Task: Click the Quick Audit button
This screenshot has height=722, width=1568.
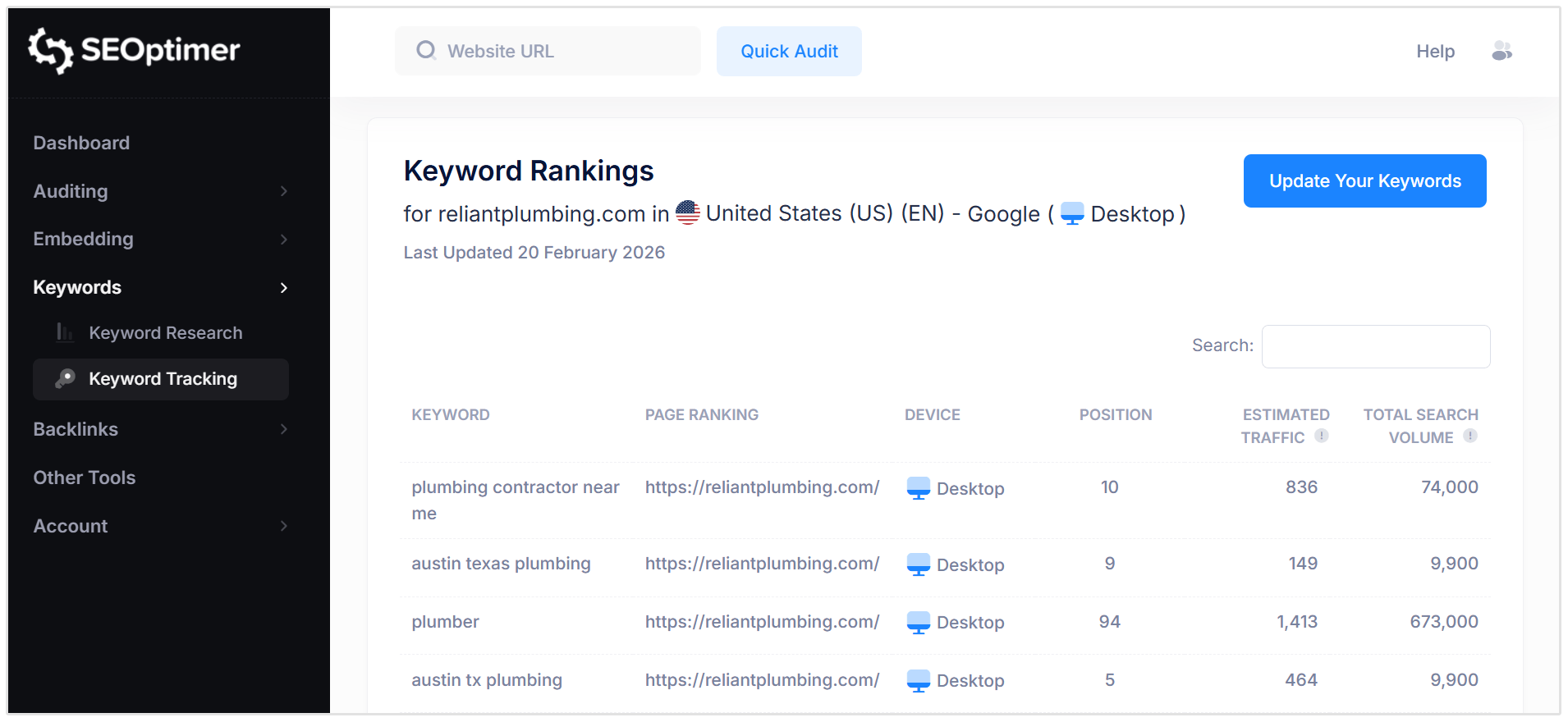Action: click(789, 51)
